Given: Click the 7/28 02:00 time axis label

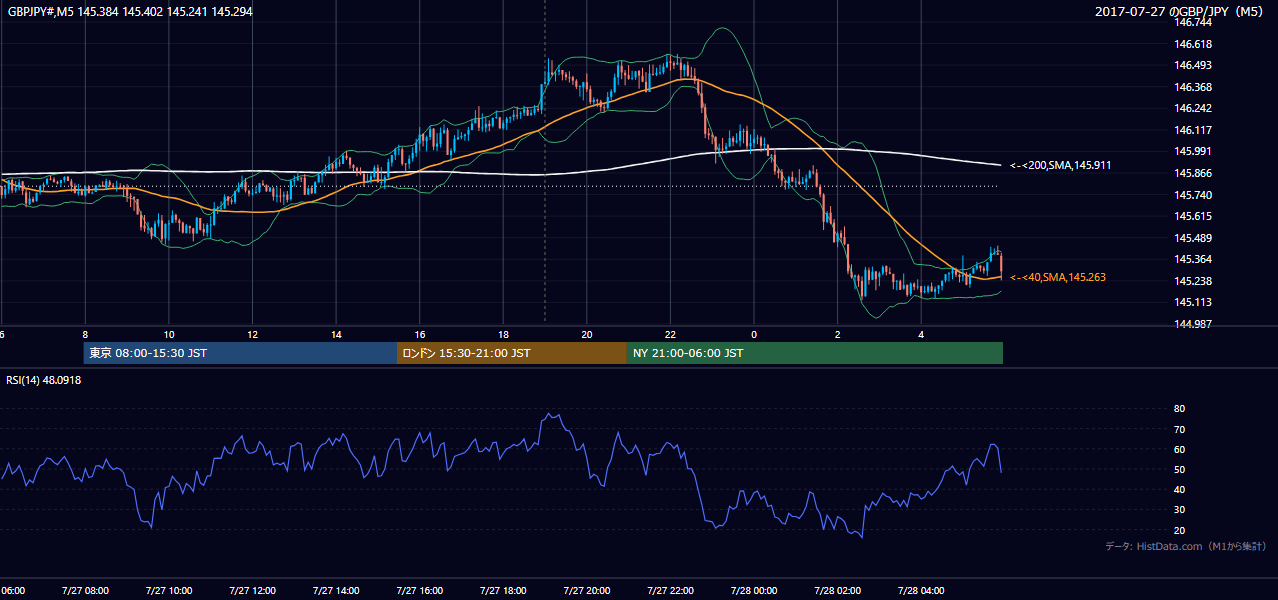Looking at the screenshot, I should tap(837, 590).
